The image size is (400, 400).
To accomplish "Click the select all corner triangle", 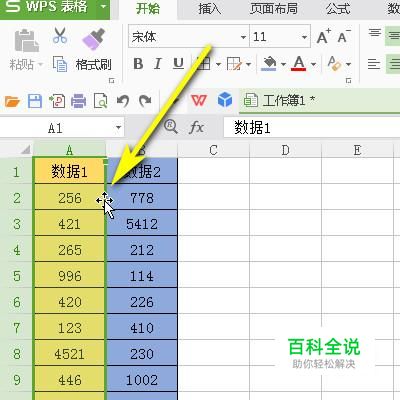I will click(26, 150).
